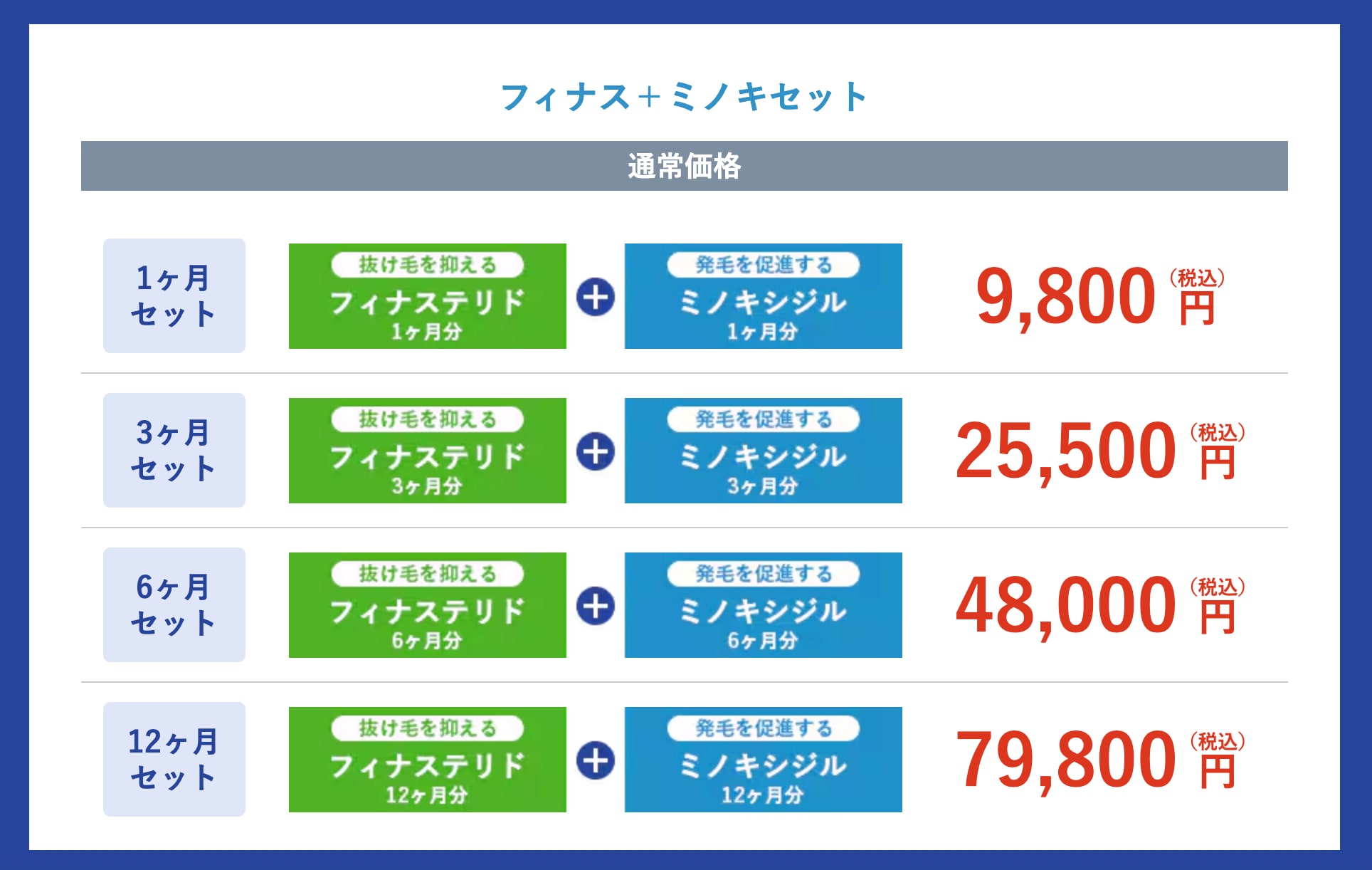Click the フィナス+ミノキセット title
Screen dimensions: 1372x870
pyautogui.click(x=684, y=97)
